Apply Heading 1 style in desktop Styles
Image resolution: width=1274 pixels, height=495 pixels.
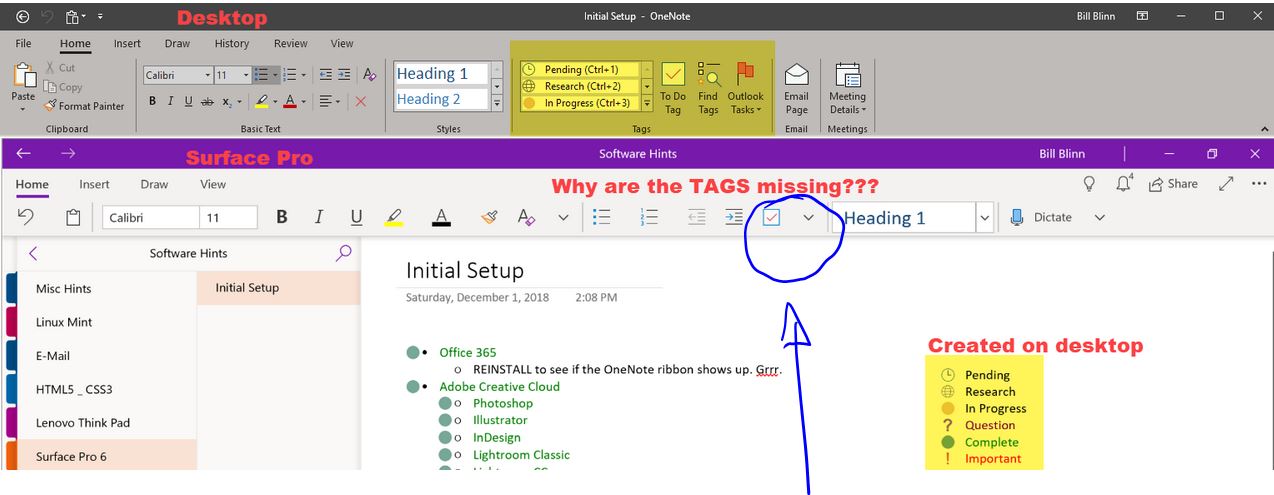[441, 73]
